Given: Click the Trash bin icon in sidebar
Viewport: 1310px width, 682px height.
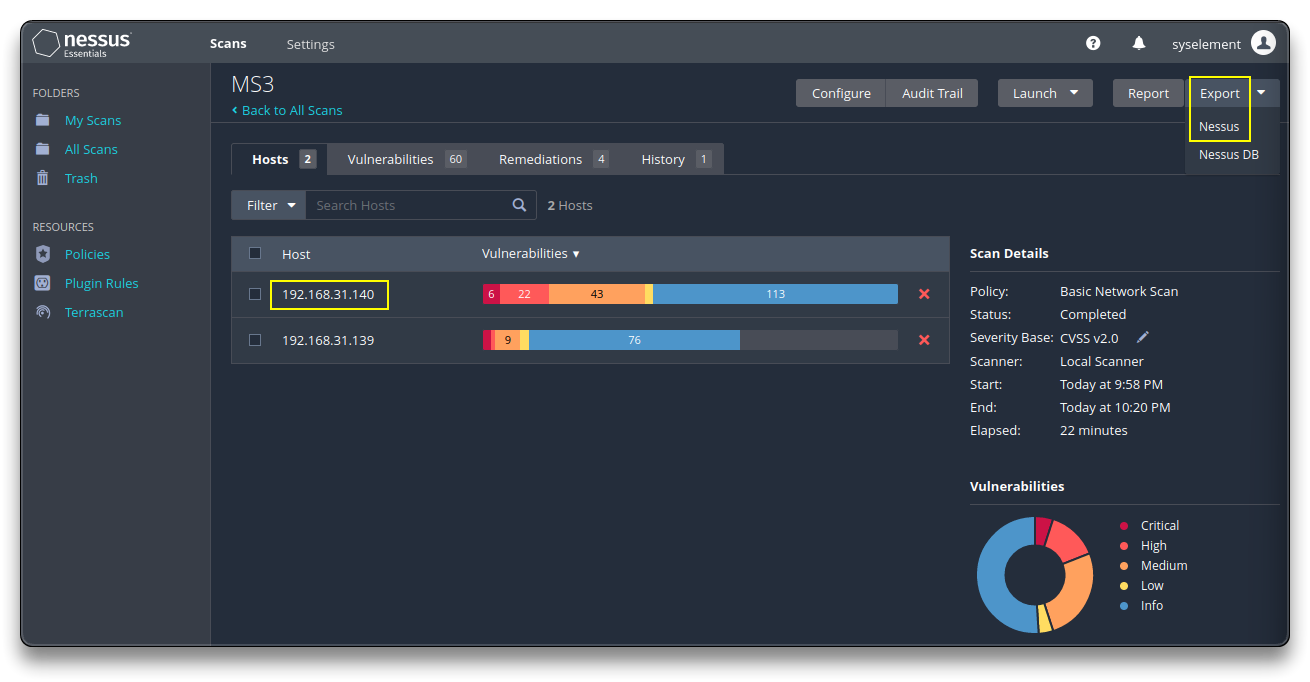Looking at the screenshot, I should click(42, 178).
